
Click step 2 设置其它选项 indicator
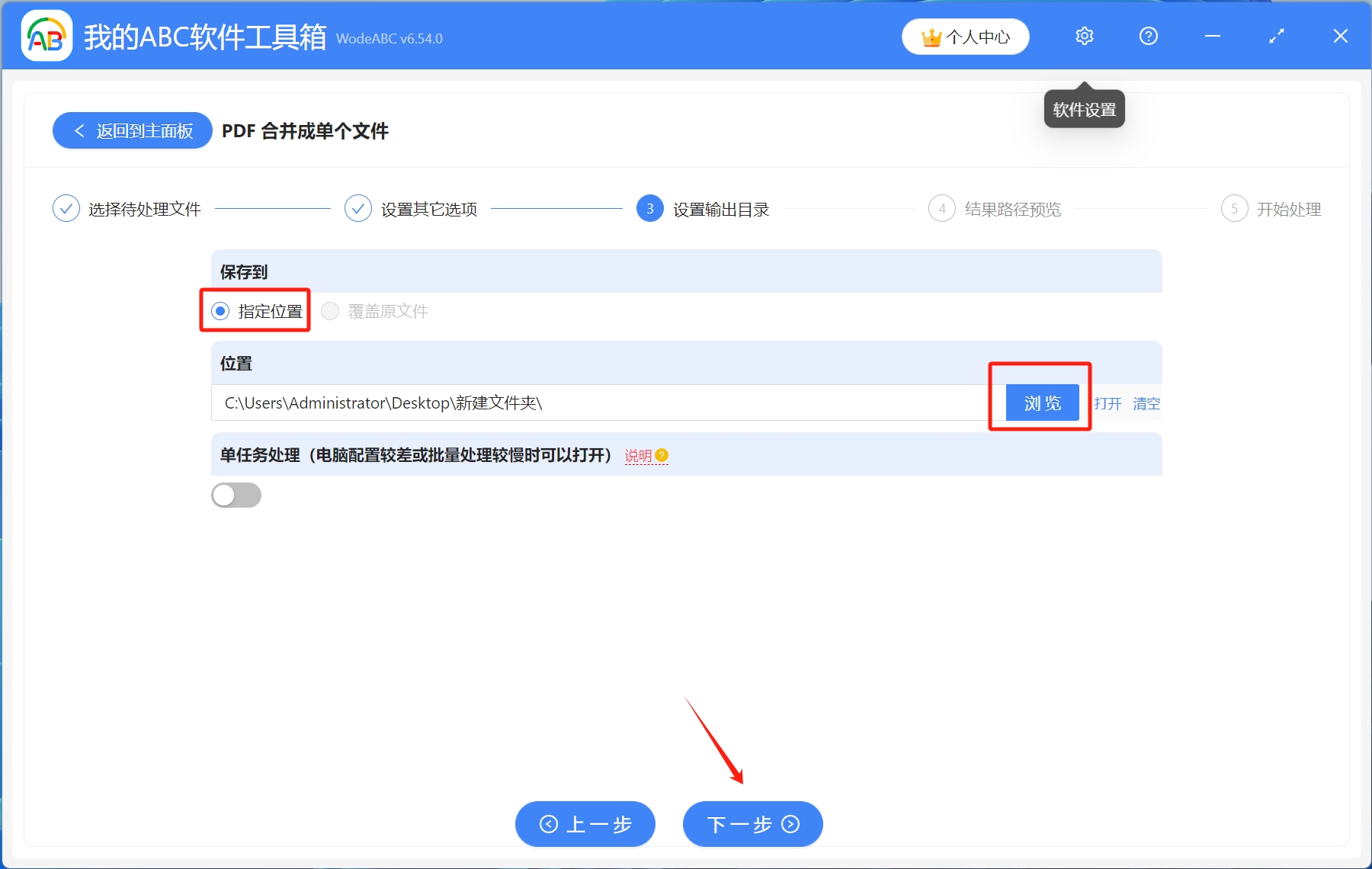click(x=357, y=207)
